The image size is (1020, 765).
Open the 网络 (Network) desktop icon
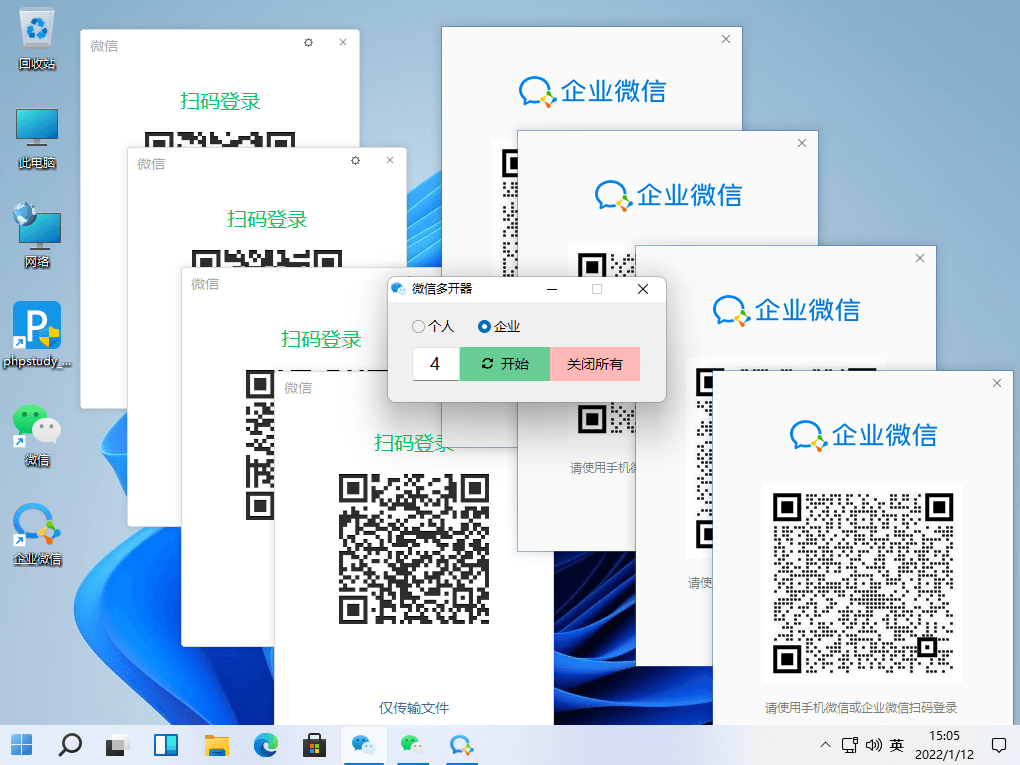tap(36, 228)
